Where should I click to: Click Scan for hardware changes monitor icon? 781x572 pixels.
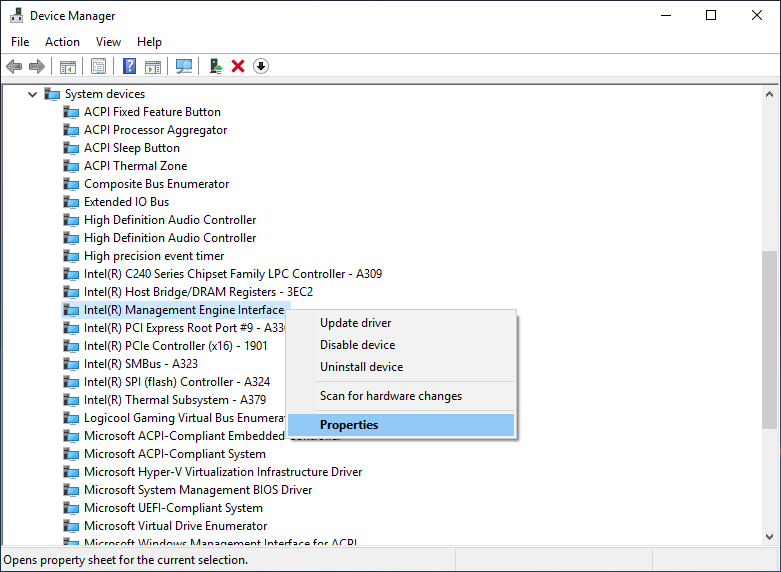[x=184, y=66]
